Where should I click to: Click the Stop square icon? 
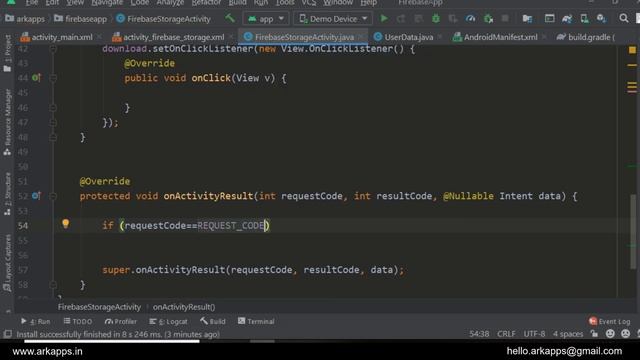505,18
